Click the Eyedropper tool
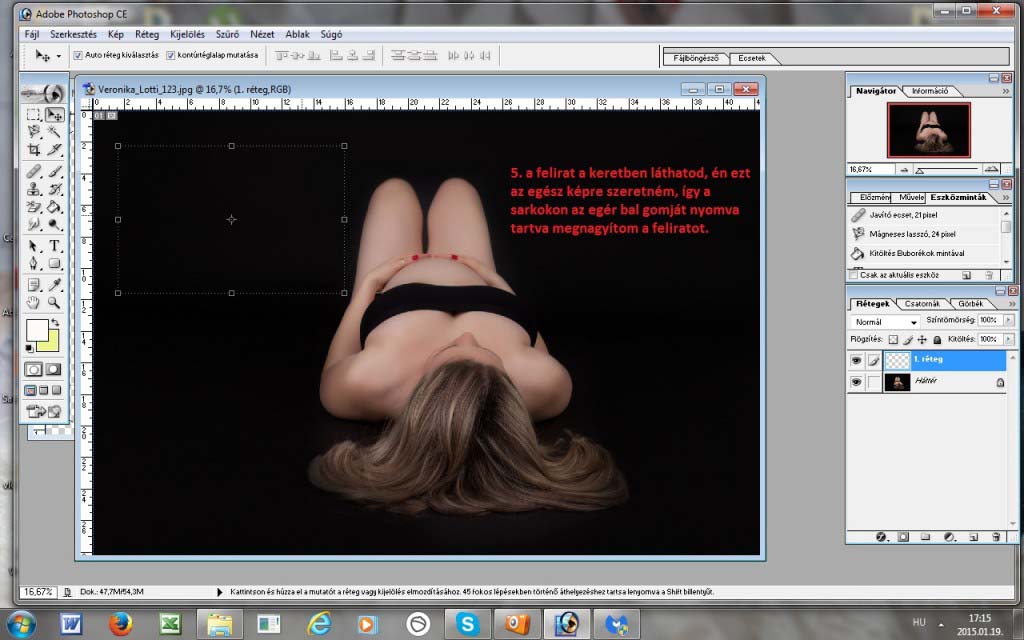Screen dimensions: 1024x640 [x=55, y=284]
